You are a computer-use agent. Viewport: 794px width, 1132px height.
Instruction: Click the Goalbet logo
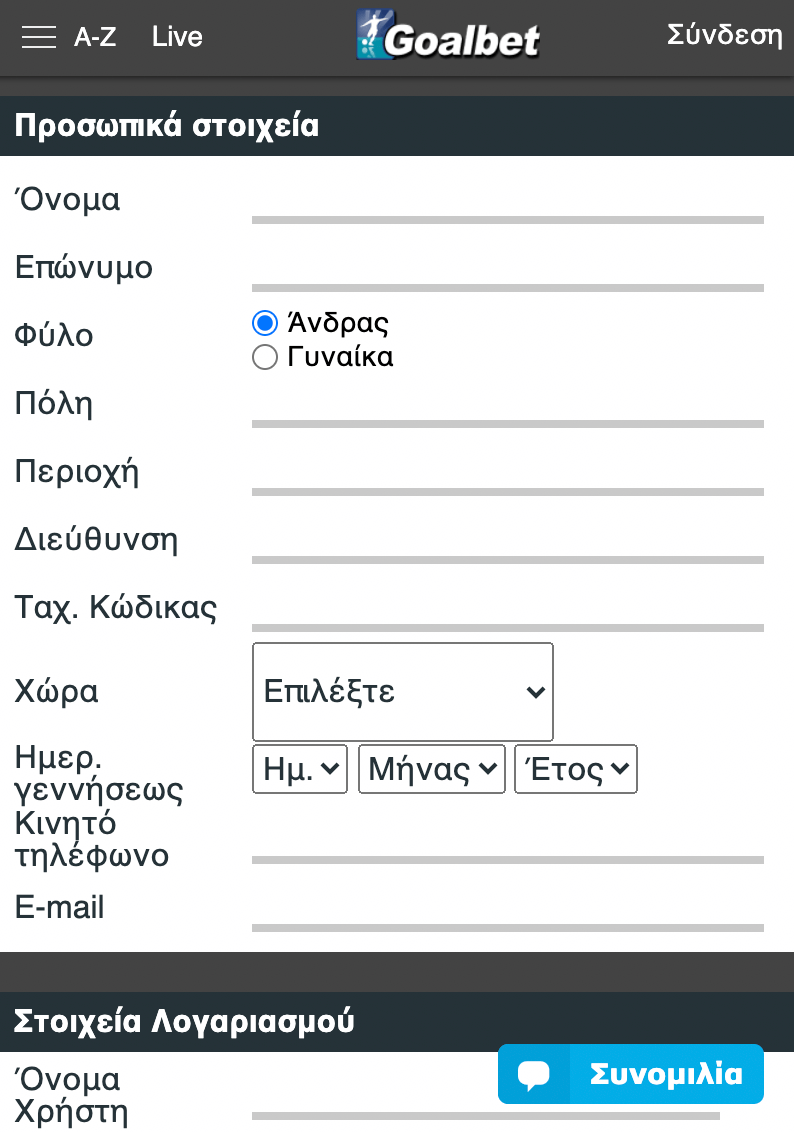(x=448, y=35)
